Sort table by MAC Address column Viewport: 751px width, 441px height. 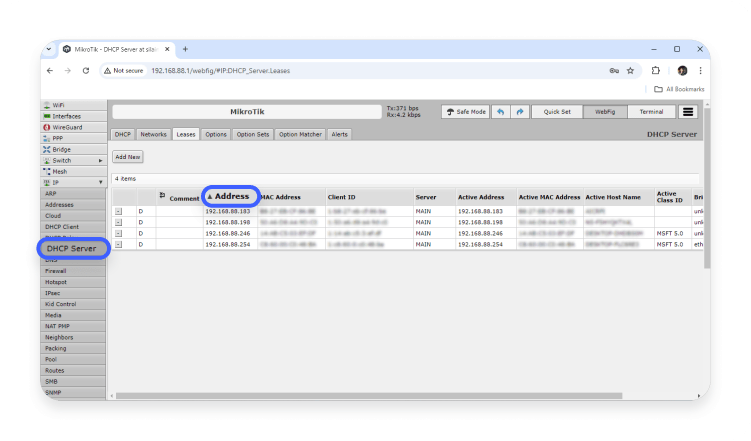click(x=281, y=197)
